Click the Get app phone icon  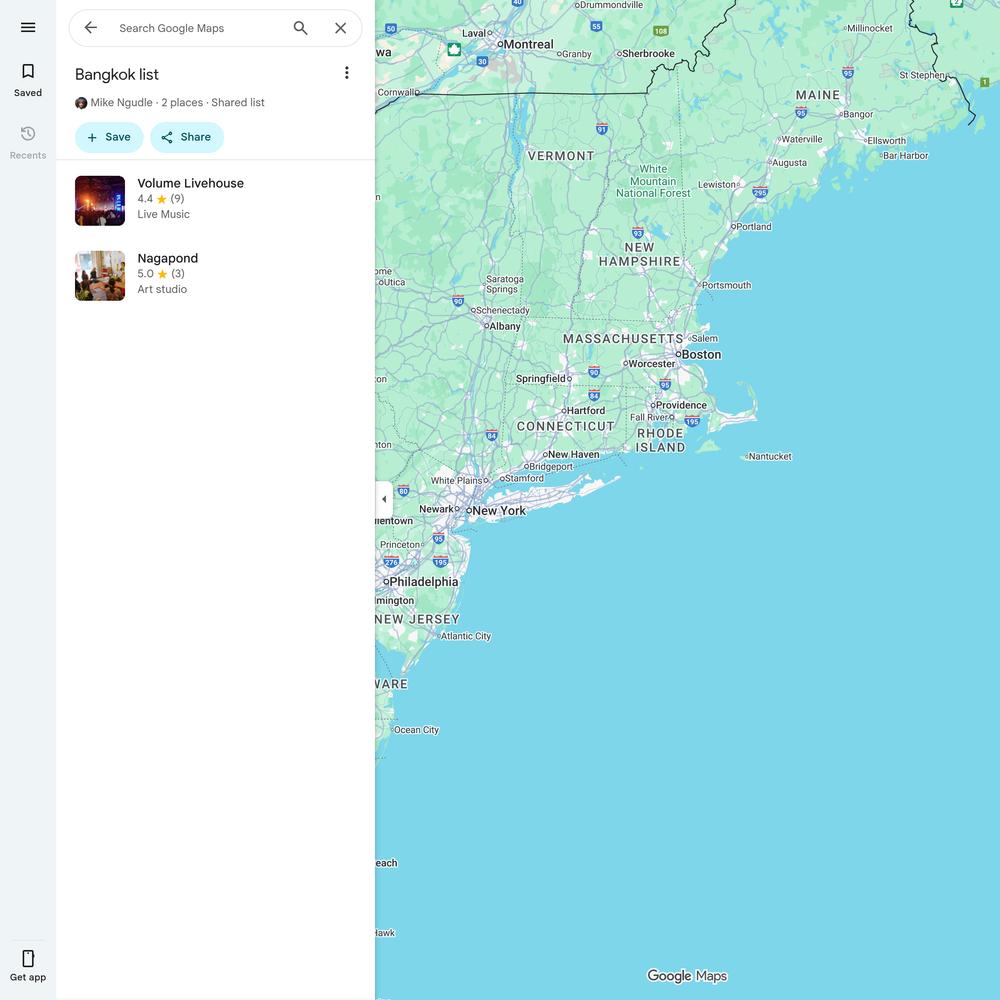[x=28, y=959]
